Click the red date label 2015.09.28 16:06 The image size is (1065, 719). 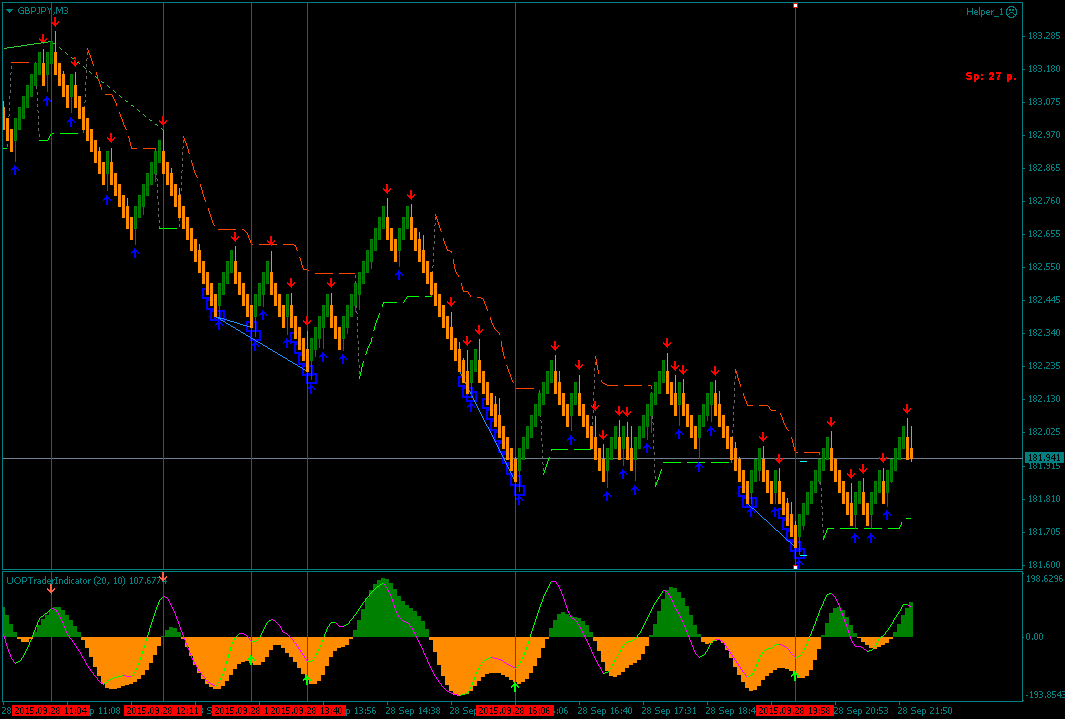click(x=516, y=710)
